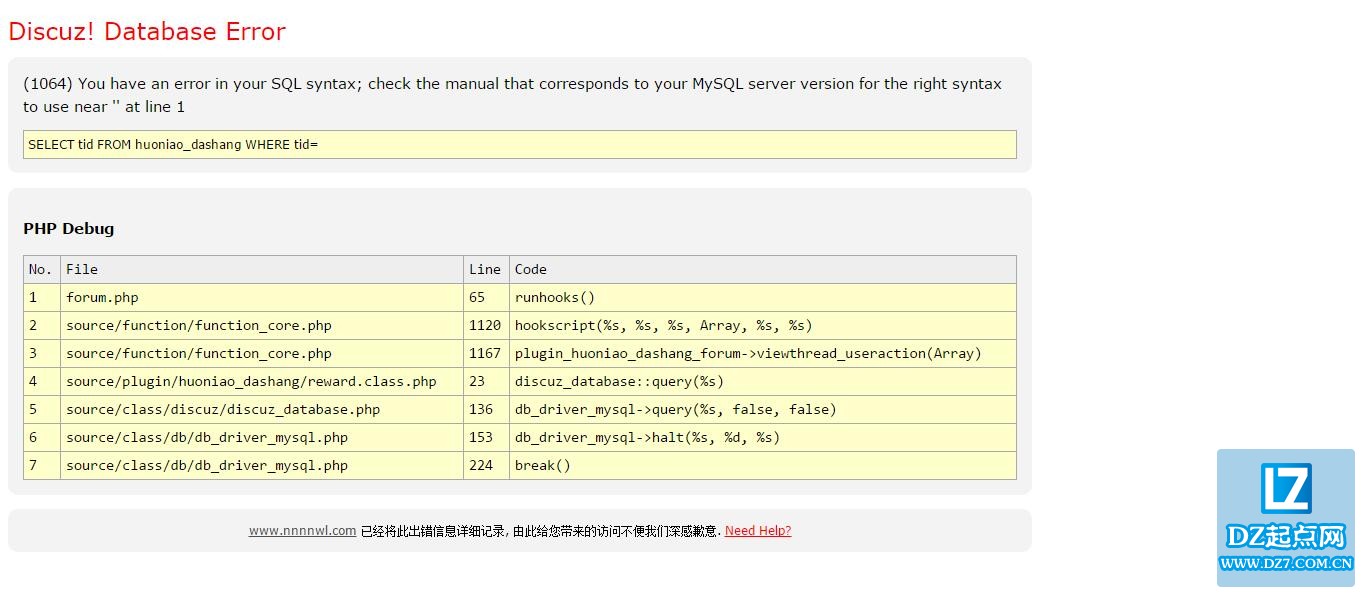
Task: Select the hookscript(%s, %s, %s, Array, %s, %s) cell
Action: [x=763, y=325]
